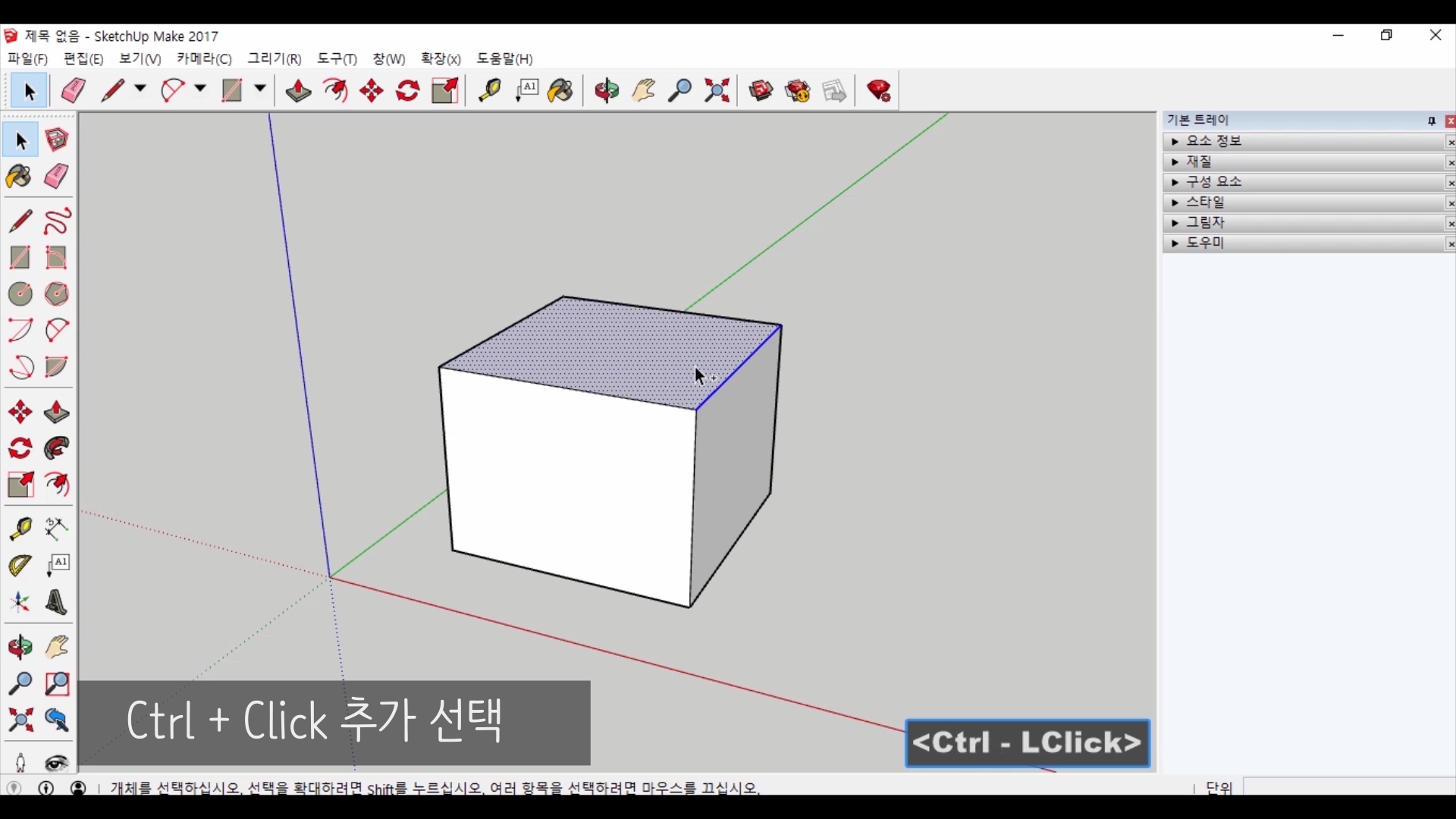Click the measurements input field in status bar
Image resolution: width=1456 pixels, height=819 pixels.
(x=1350, y=788)
